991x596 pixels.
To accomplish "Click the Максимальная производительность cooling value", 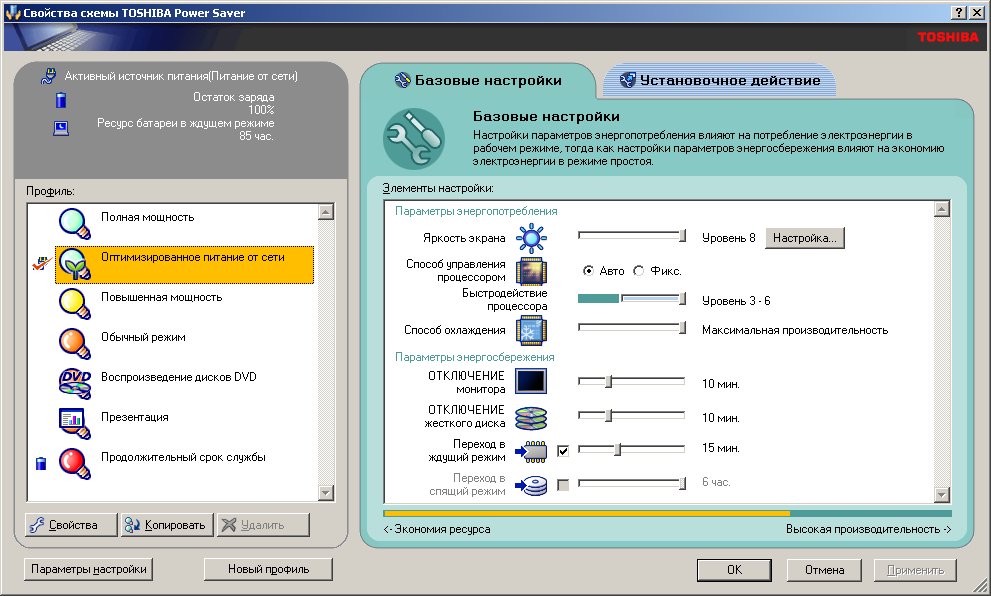I will click(795, 330).
